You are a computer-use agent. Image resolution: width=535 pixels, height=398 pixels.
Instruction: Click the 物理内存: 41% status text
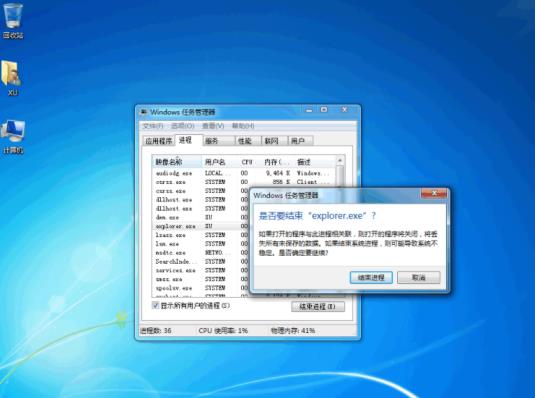coord(293,330)
